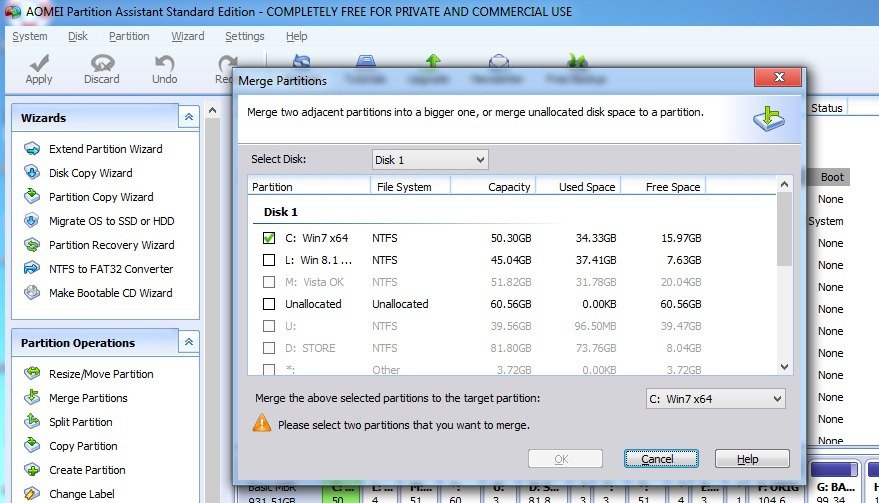Launch the Disk Copy Wizard
The image size is (879, 503).
coord(90,173)
